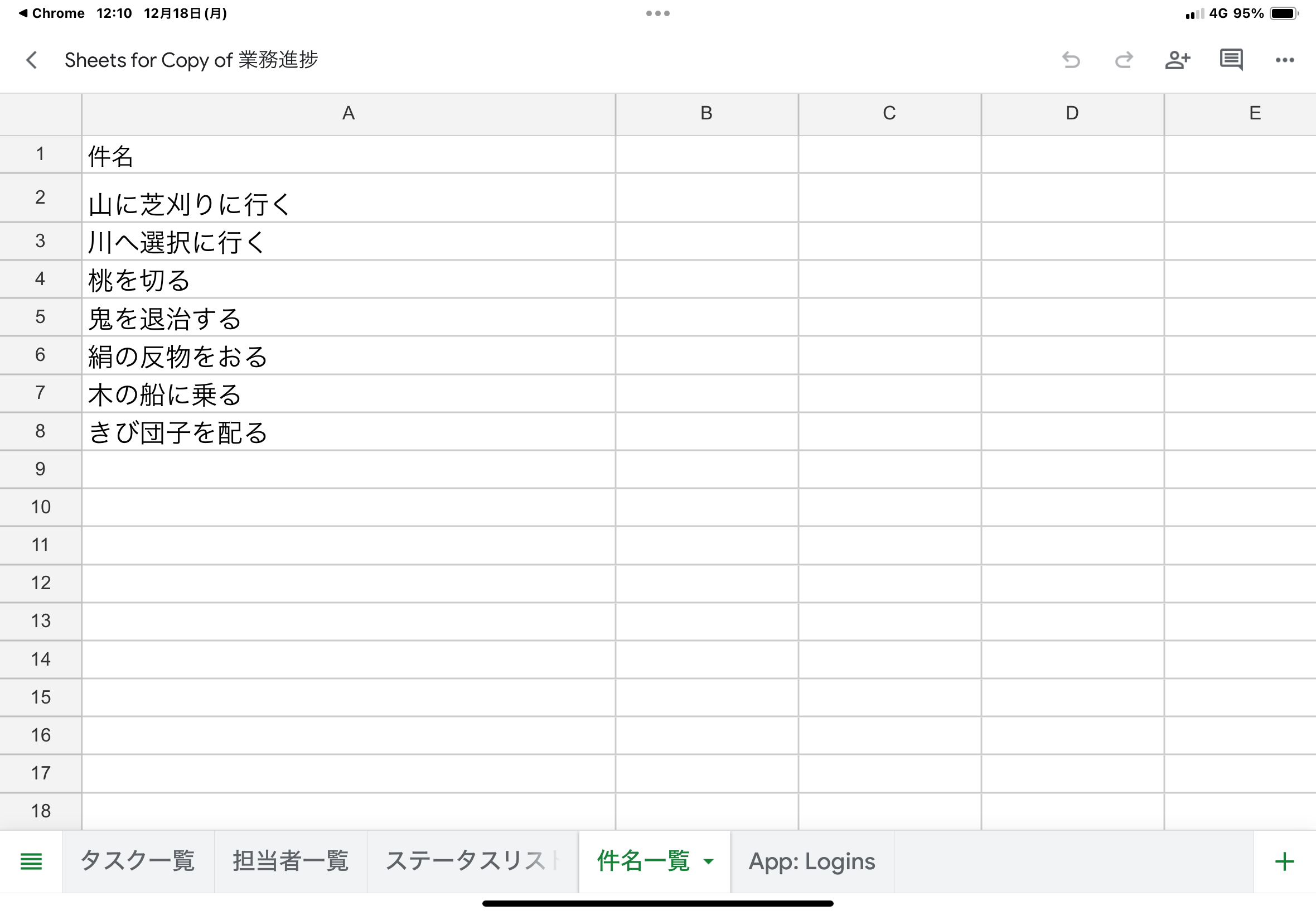
Task: Switch to the App: Logins tab
Action: [x=812, y=860]
